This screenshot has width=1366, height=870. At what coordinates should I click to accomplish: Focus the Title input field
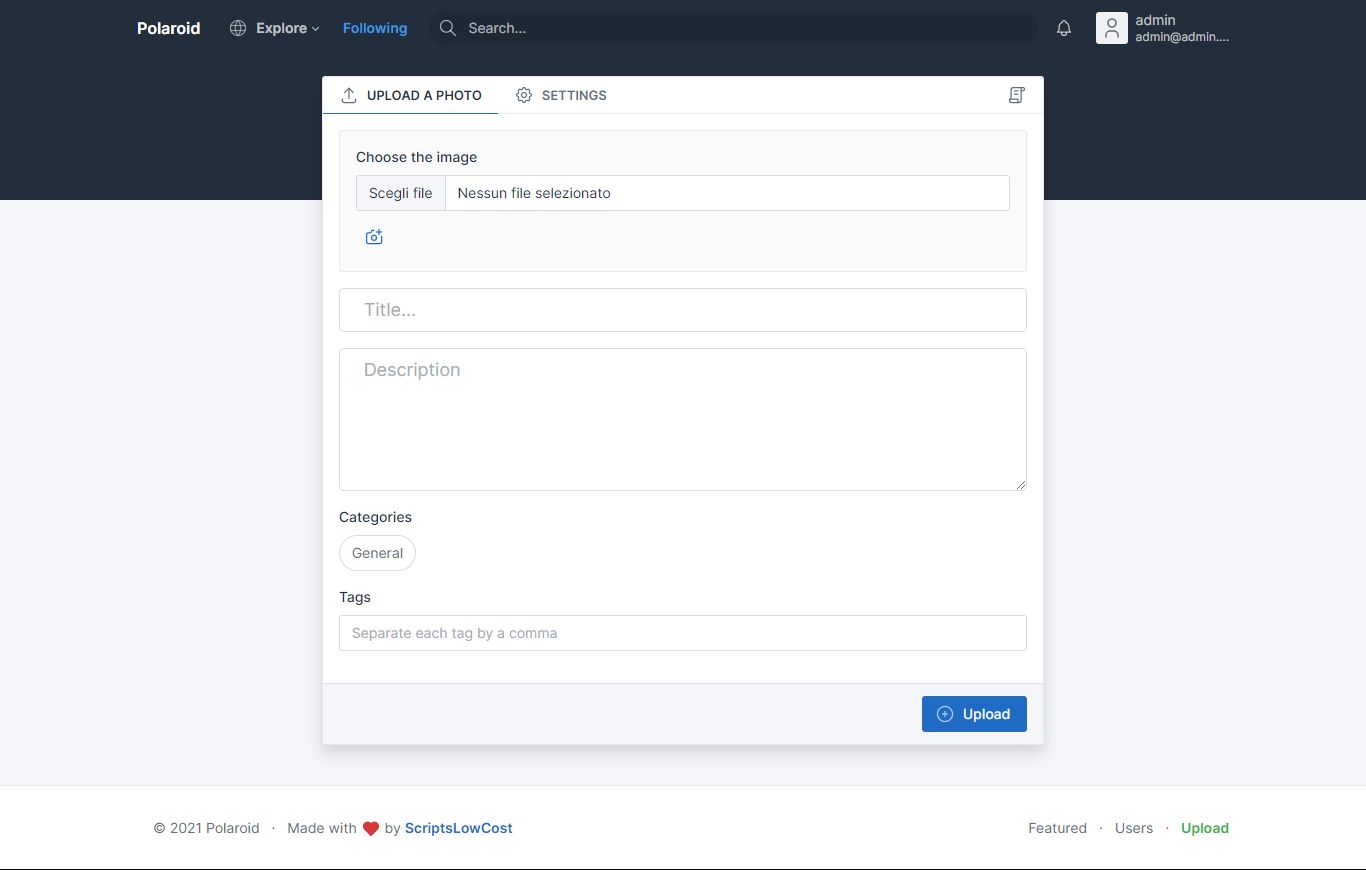click(682, 310)
